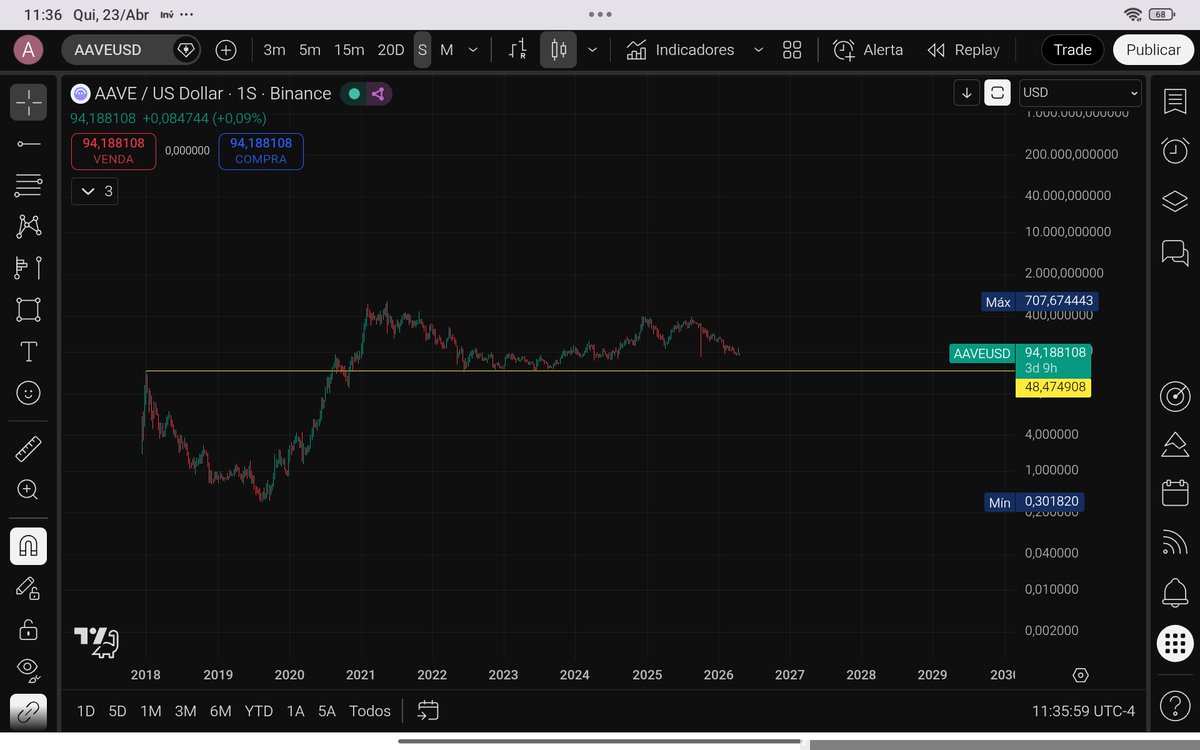Image resolution: width=1200 pixels, height=750 pixels.
Task: Open the layout setup grid
Action: [x=792, y=49]
